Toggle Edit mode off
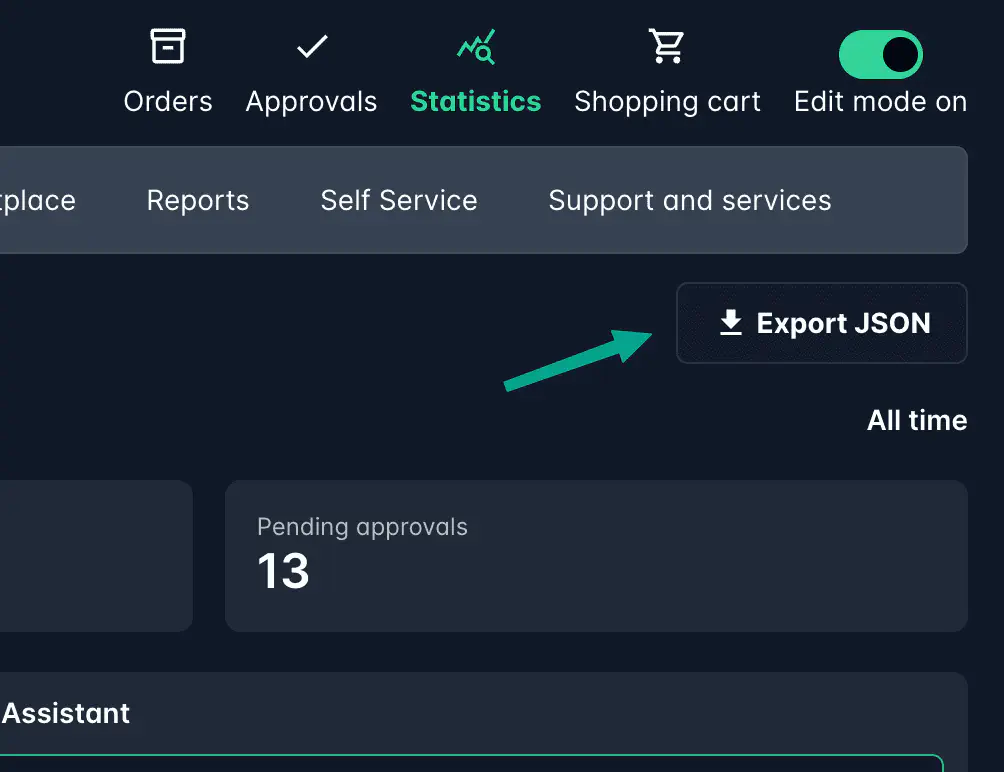Viewport: 1004px width, 772px height. point(880,54)
